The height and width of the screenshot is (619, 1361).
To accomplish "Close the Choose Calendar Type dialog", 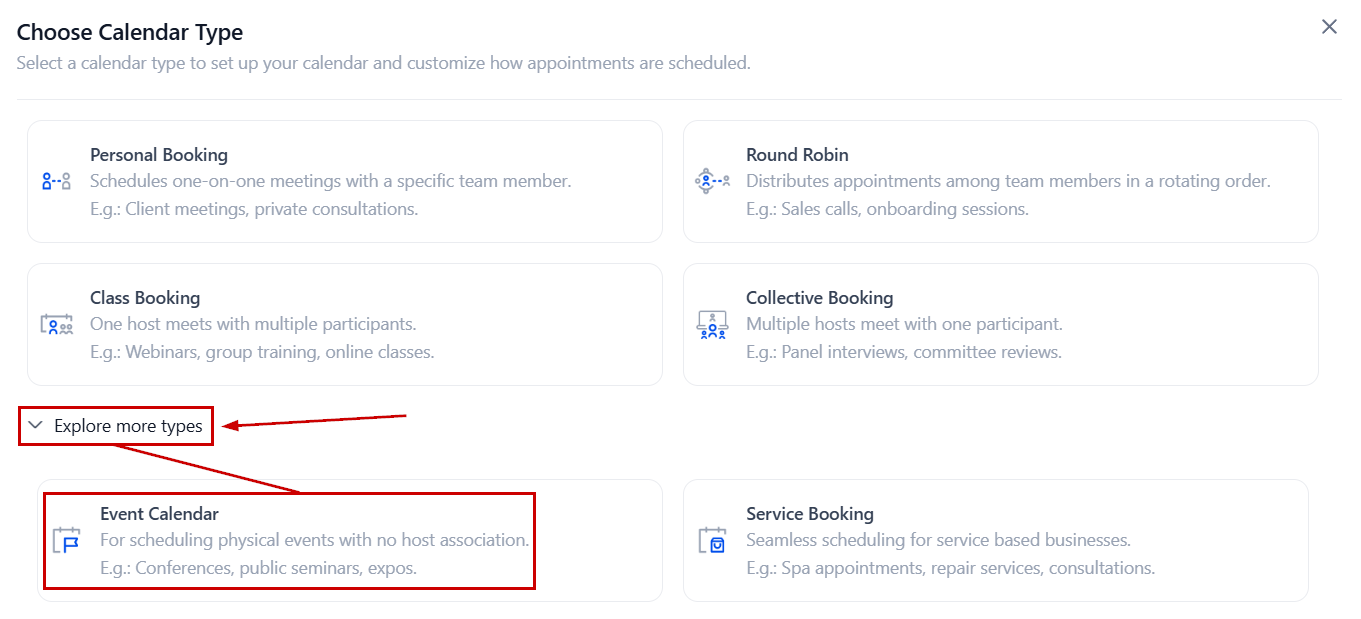I will tap(1329, 27).
